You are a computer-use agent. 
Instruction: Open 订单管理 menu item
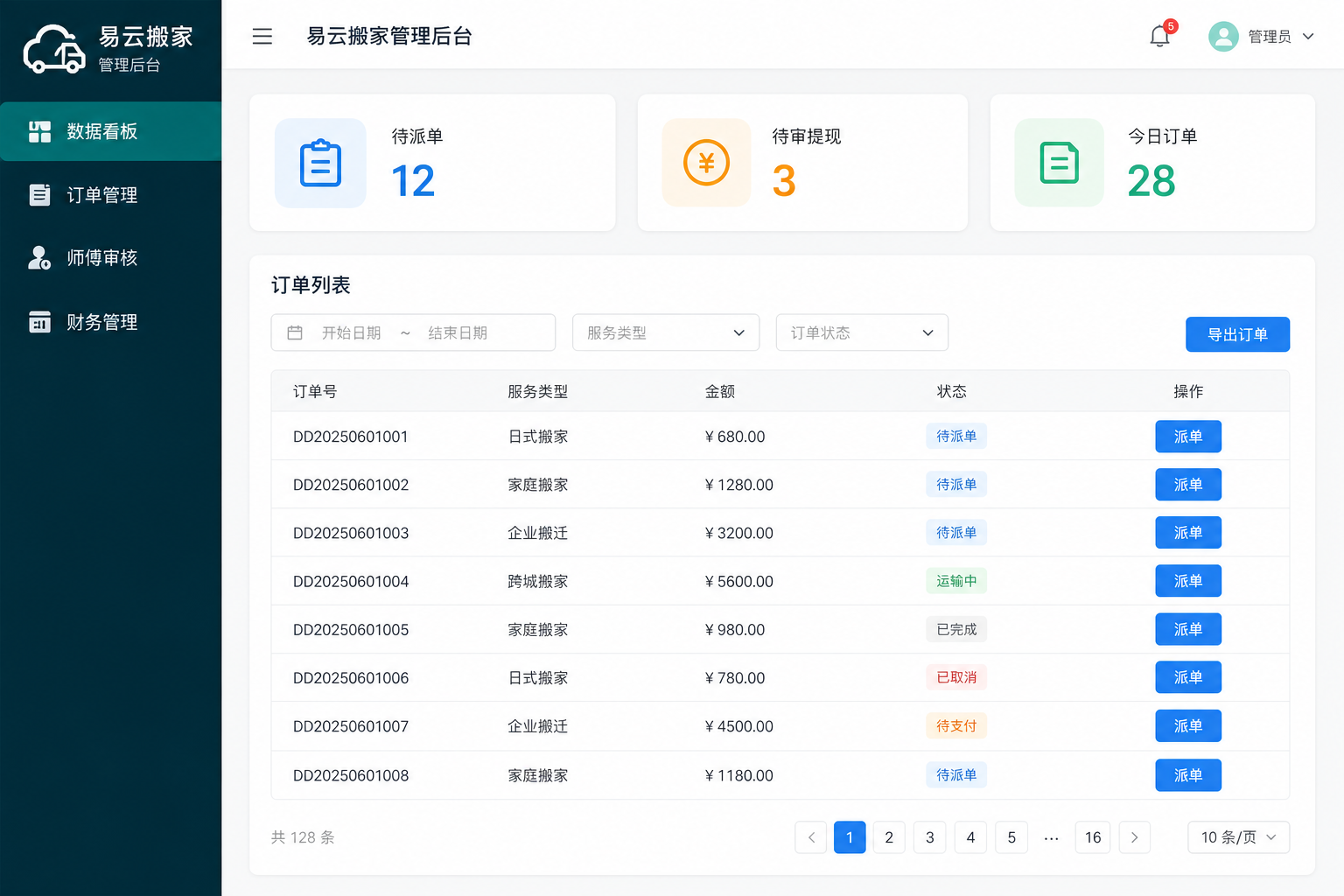pos(111,194)
